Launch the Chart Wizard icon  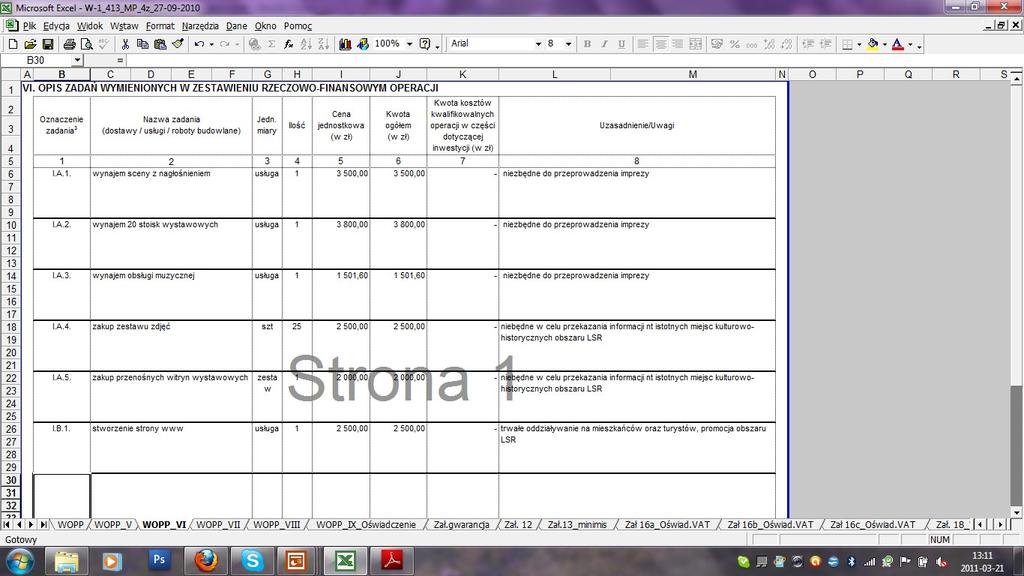click(345, 44)
